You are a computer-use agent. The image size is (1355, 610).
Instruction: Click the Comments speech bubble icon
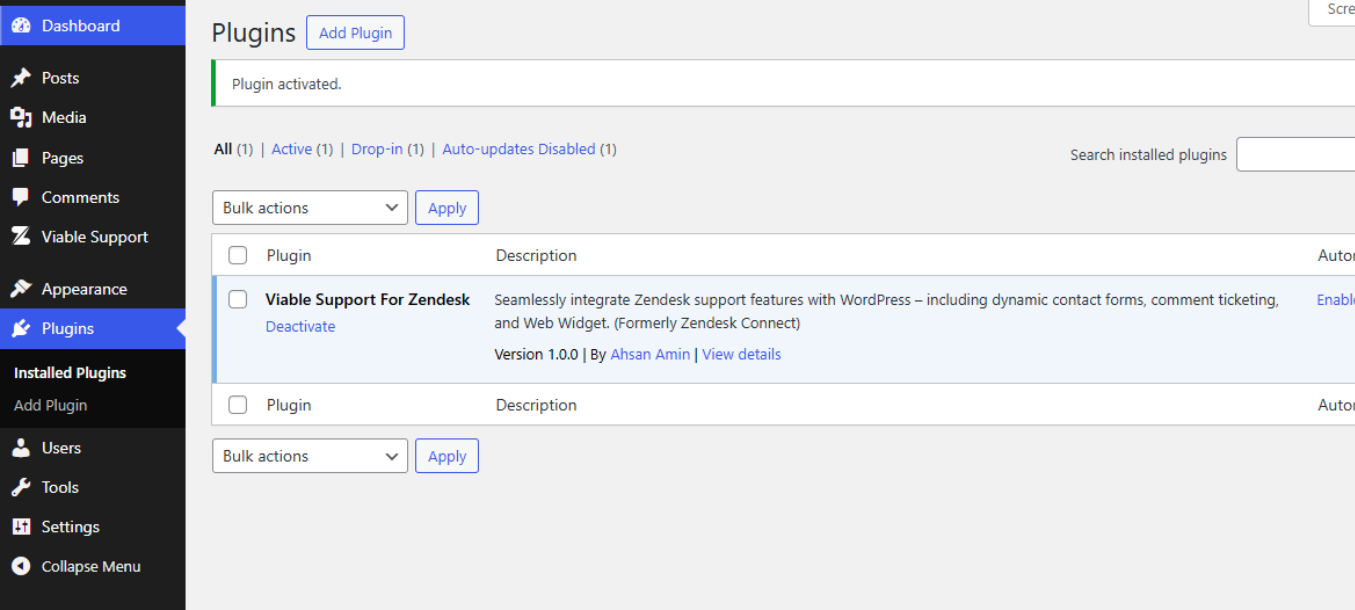21,198
